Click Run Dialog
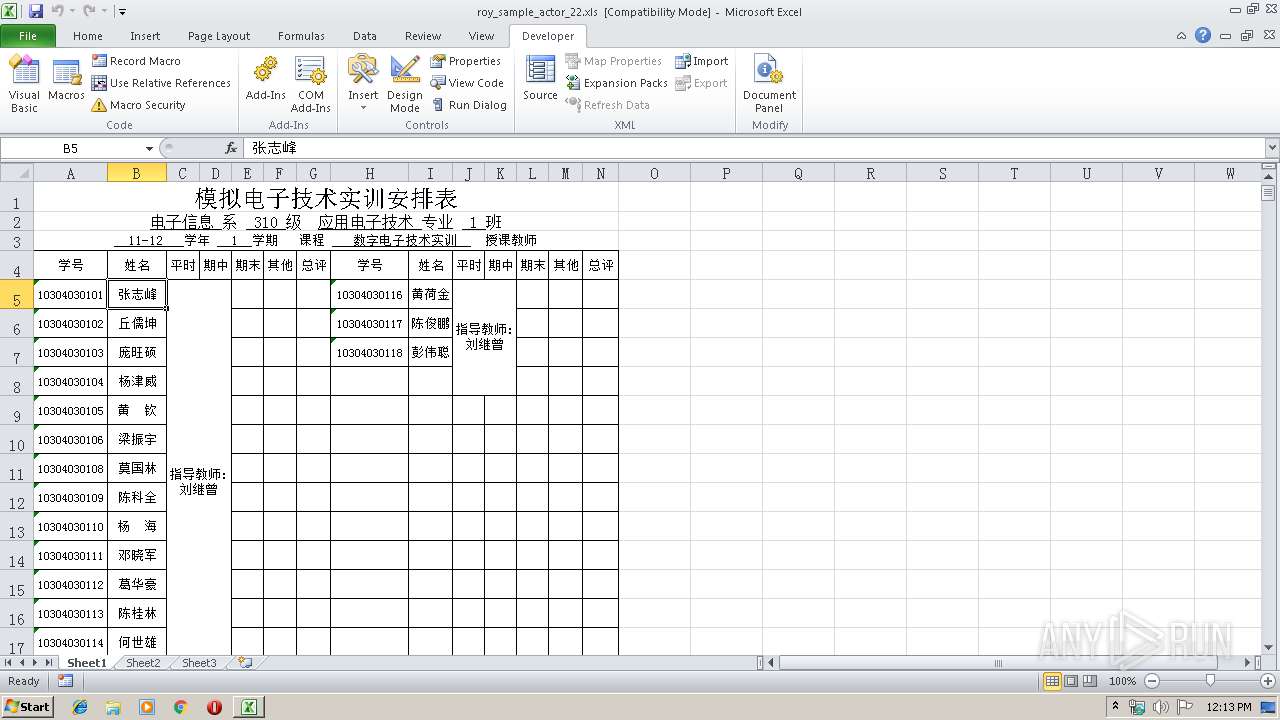 click(x=469, y=105)
